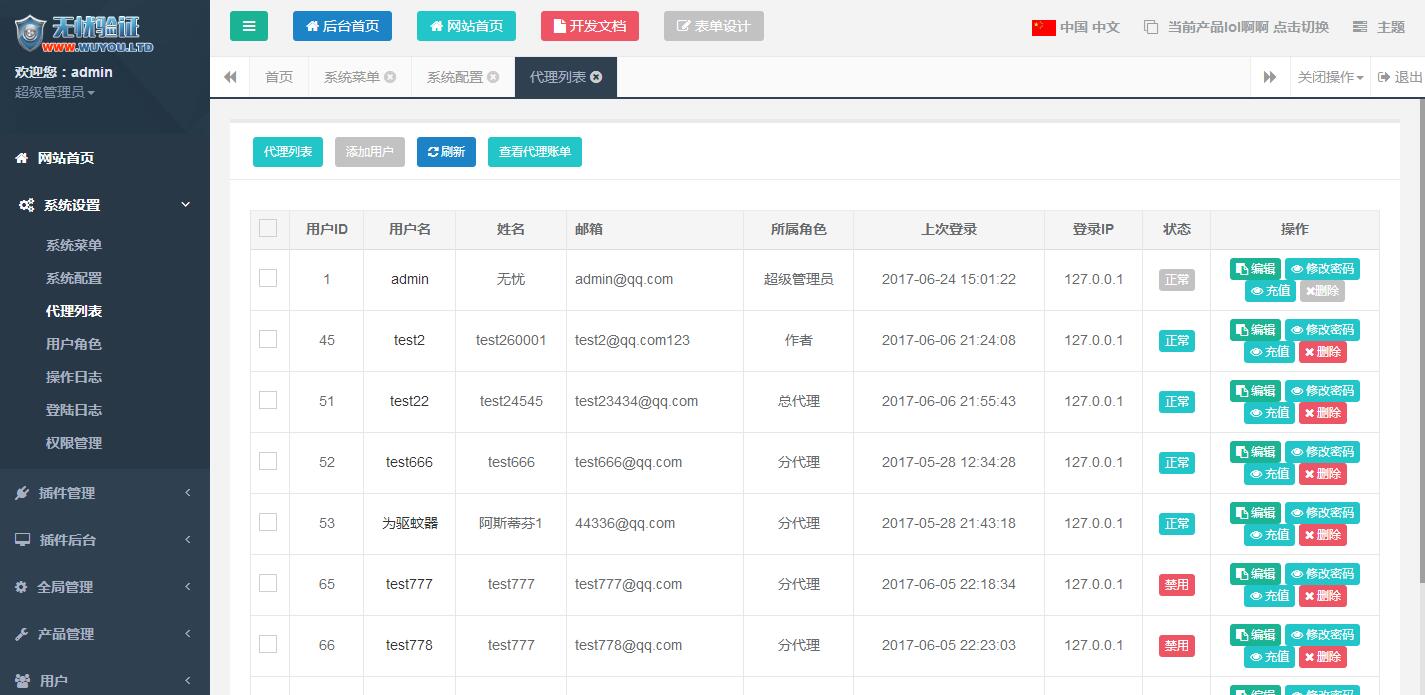The width and height of the screenshot is (1425, 695).
Task: Click the hamburger menu toggle icon
Action: pyautogui.click(x=249, y=26)
